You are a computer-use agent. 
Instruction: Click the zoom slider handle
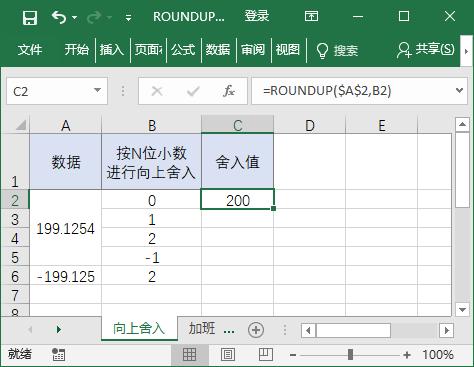click(350, 355)
